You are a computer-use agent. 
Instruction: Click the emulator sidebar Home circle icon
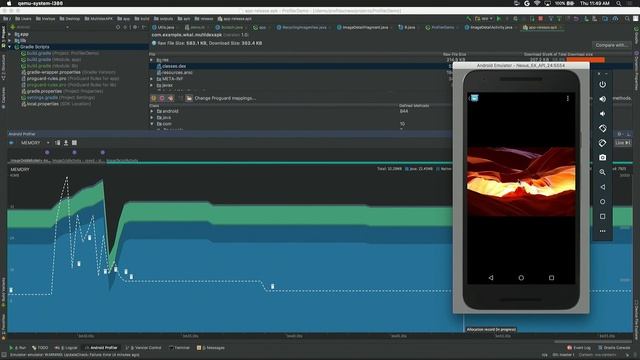coord(602,202)
